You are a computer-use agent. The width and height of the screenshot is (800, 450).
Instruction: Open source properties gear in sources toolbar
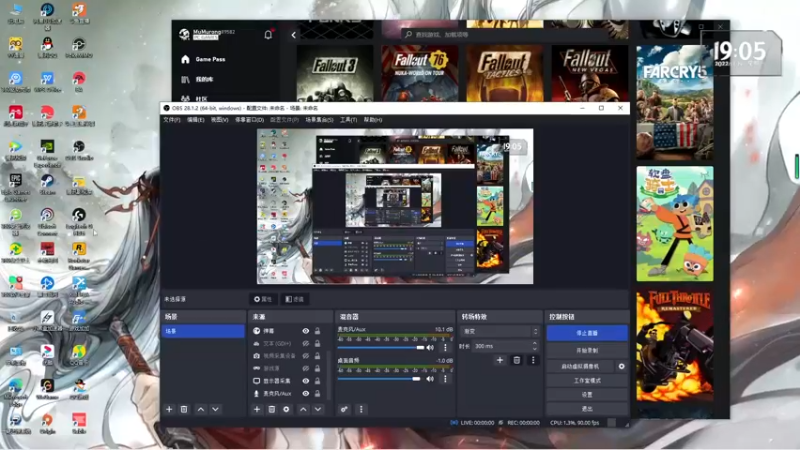[286, 409]
